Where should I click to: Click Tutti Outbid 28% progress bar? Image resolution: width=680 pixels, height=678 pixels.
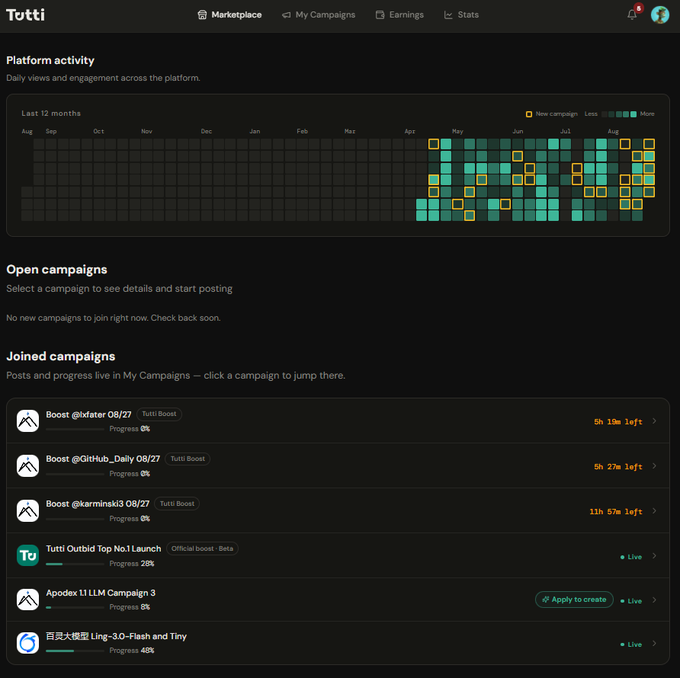point(75,564)
